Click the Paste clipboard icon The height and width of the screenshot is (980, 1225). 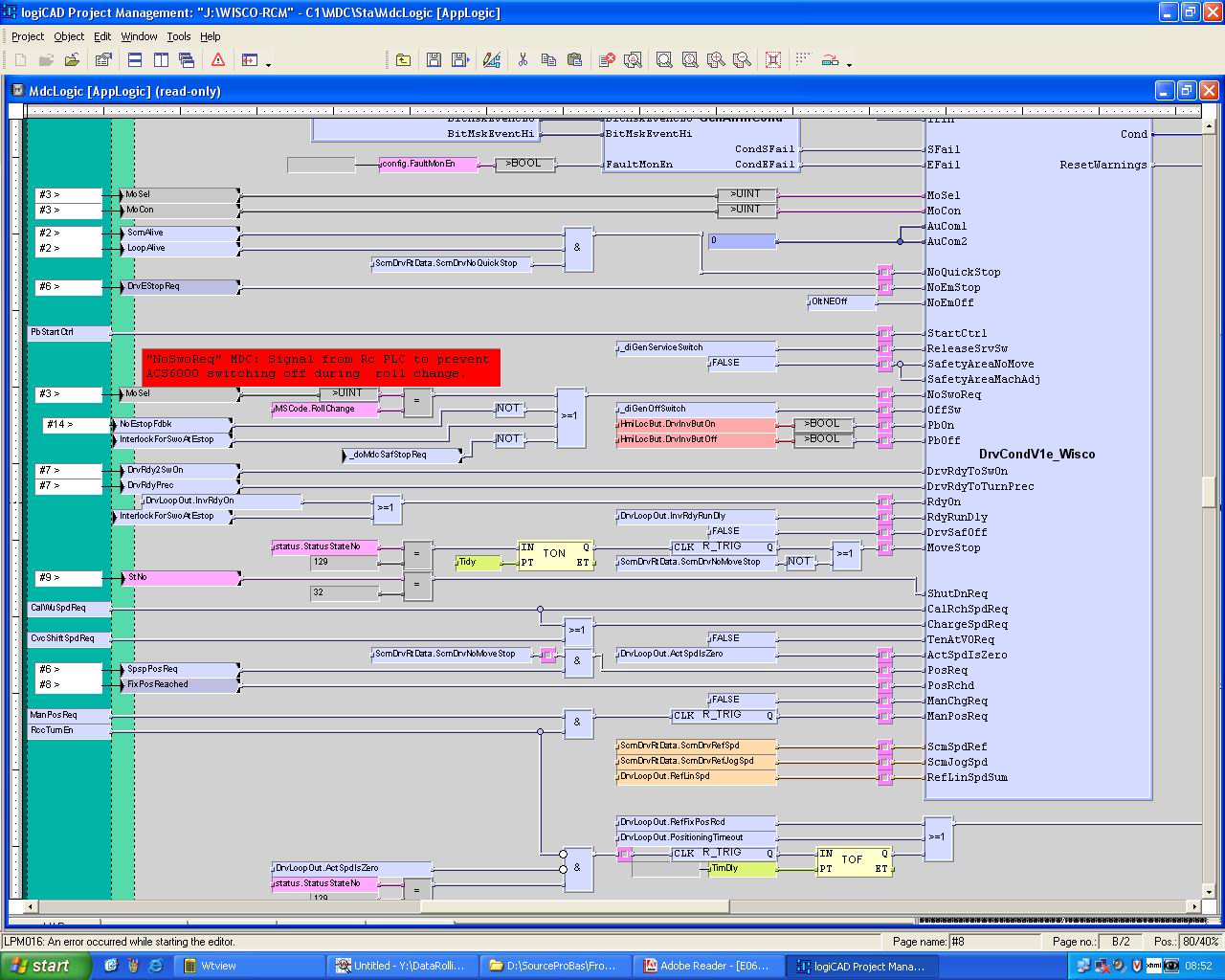pyautogui.click(x=574, y=60)
